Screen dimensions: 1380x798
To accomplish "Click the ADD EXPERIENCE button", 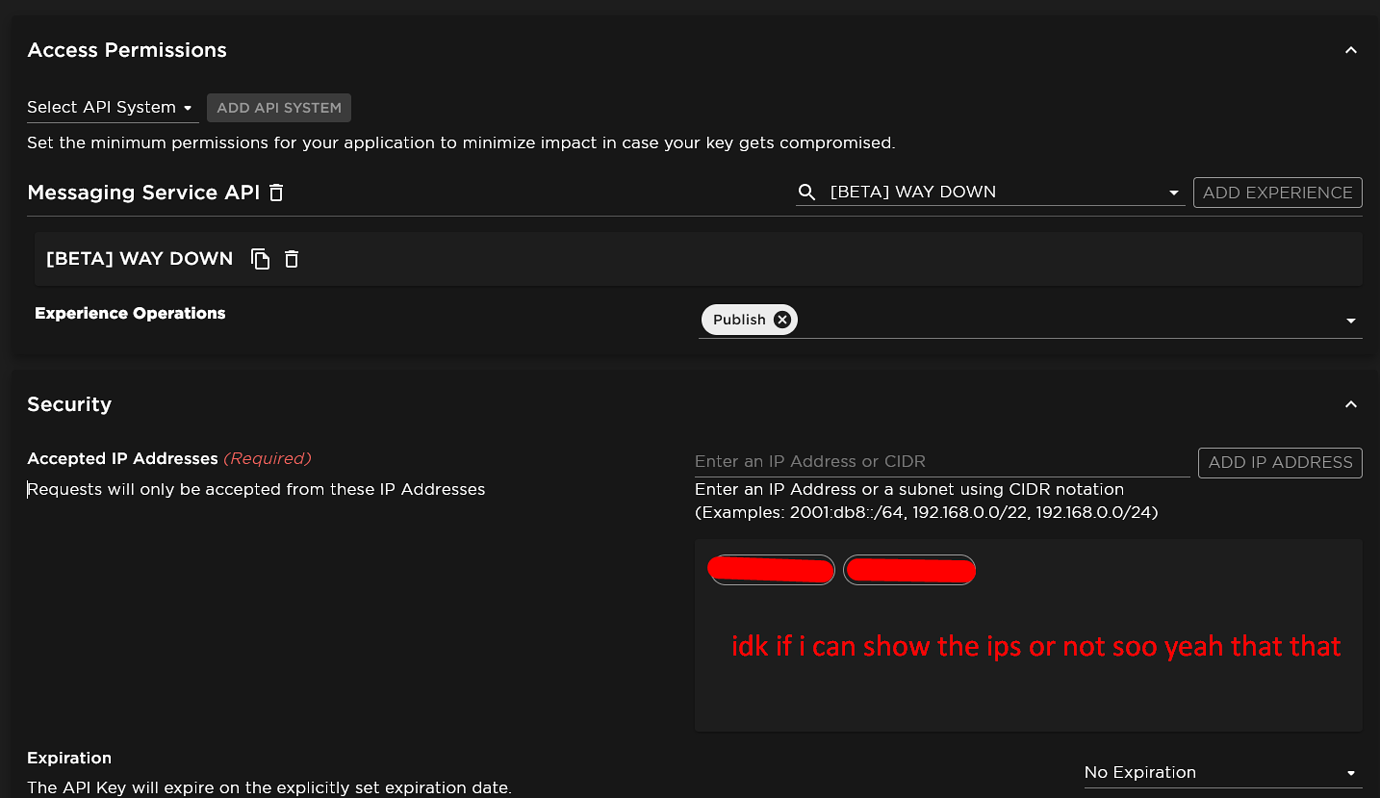I will coord(1277,192).
